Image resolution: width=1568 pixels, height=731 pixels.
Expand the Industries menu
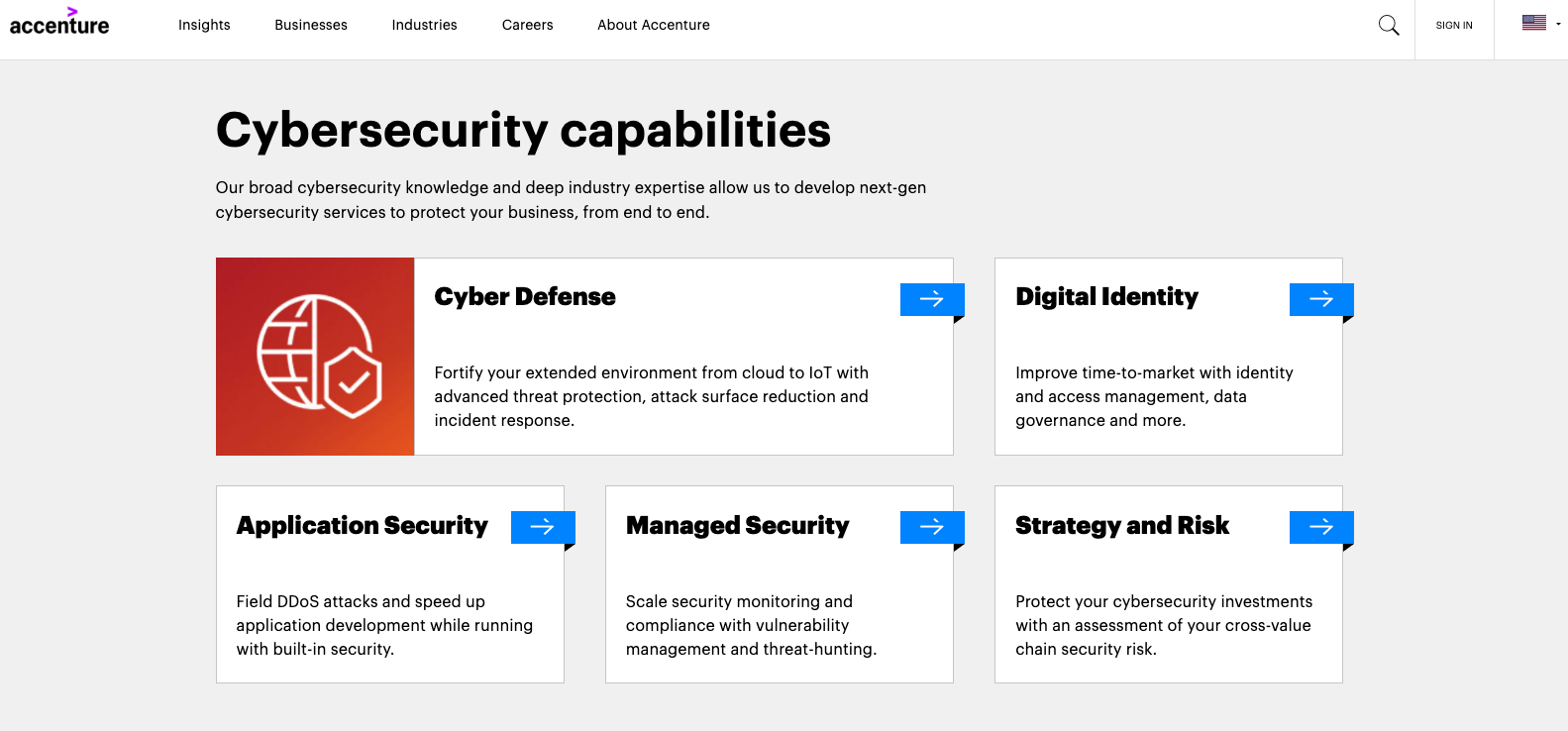pyautogui.click(x=424, y=25)
